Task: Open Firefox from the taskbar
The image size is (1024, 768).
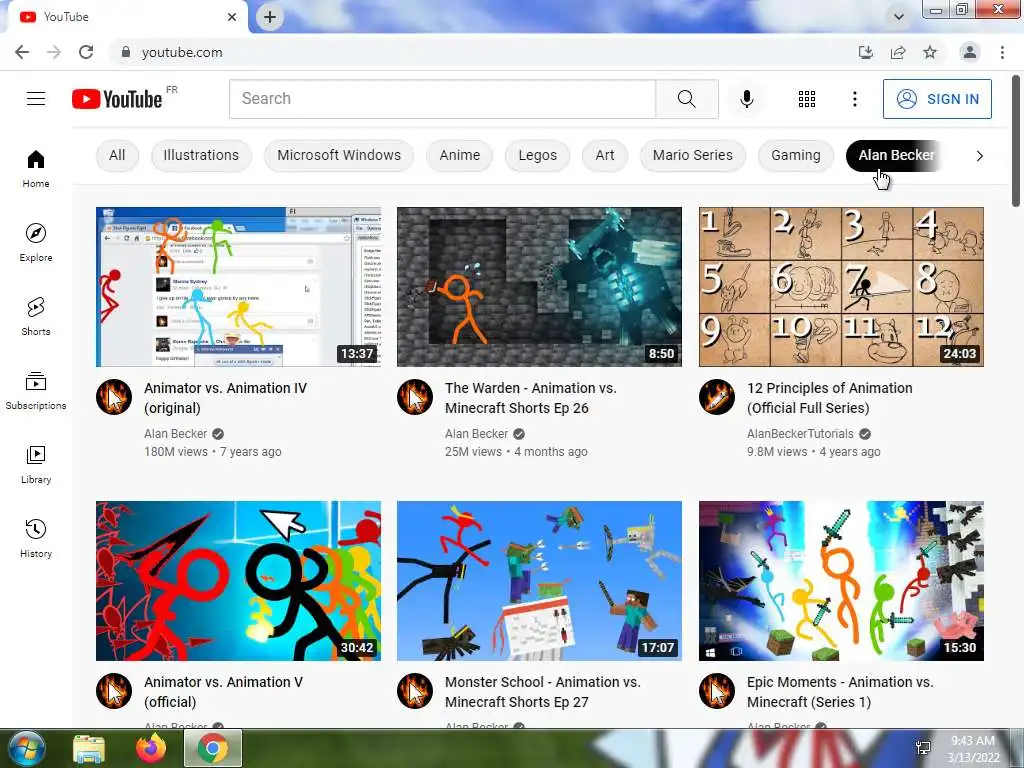Action: tap(151, 748)
